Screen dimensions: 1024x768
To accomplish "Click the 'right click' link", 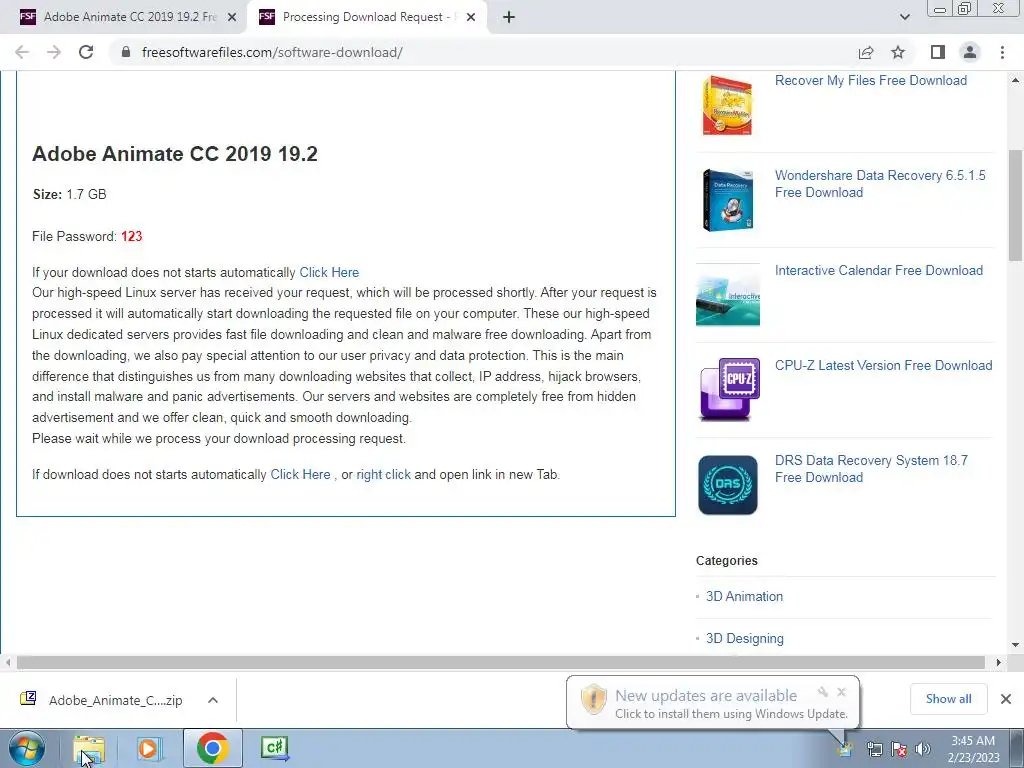I will point(383,475).
